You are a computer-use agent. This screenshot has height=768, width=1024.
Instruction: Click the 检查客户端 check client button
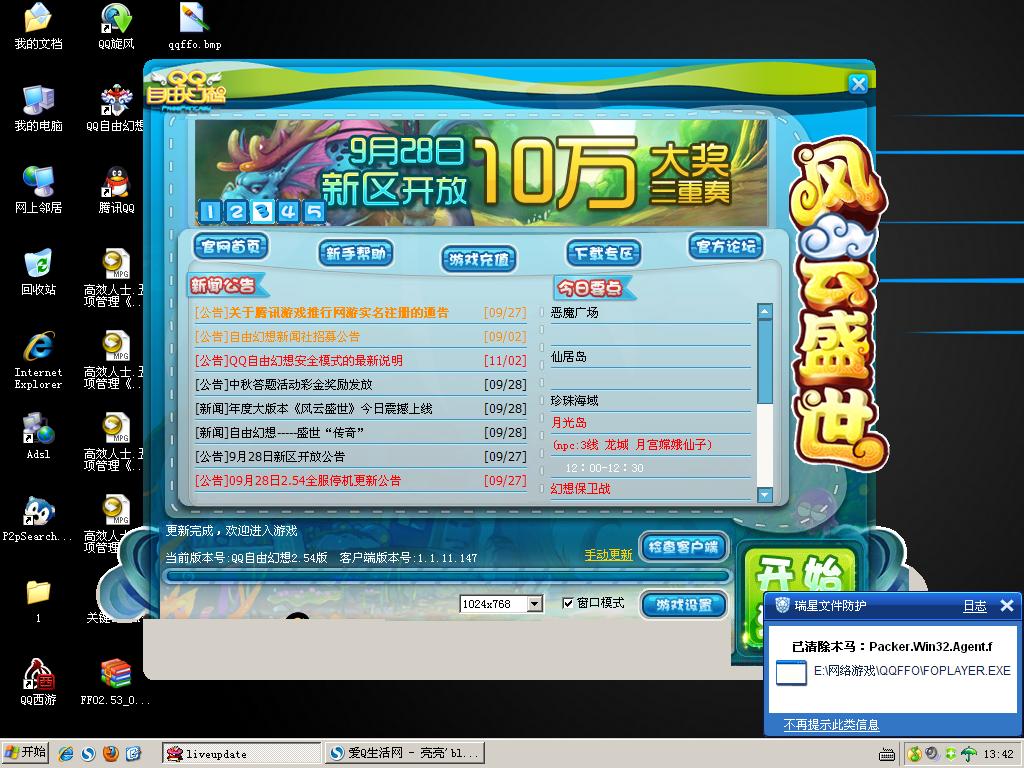pos(683,547)
